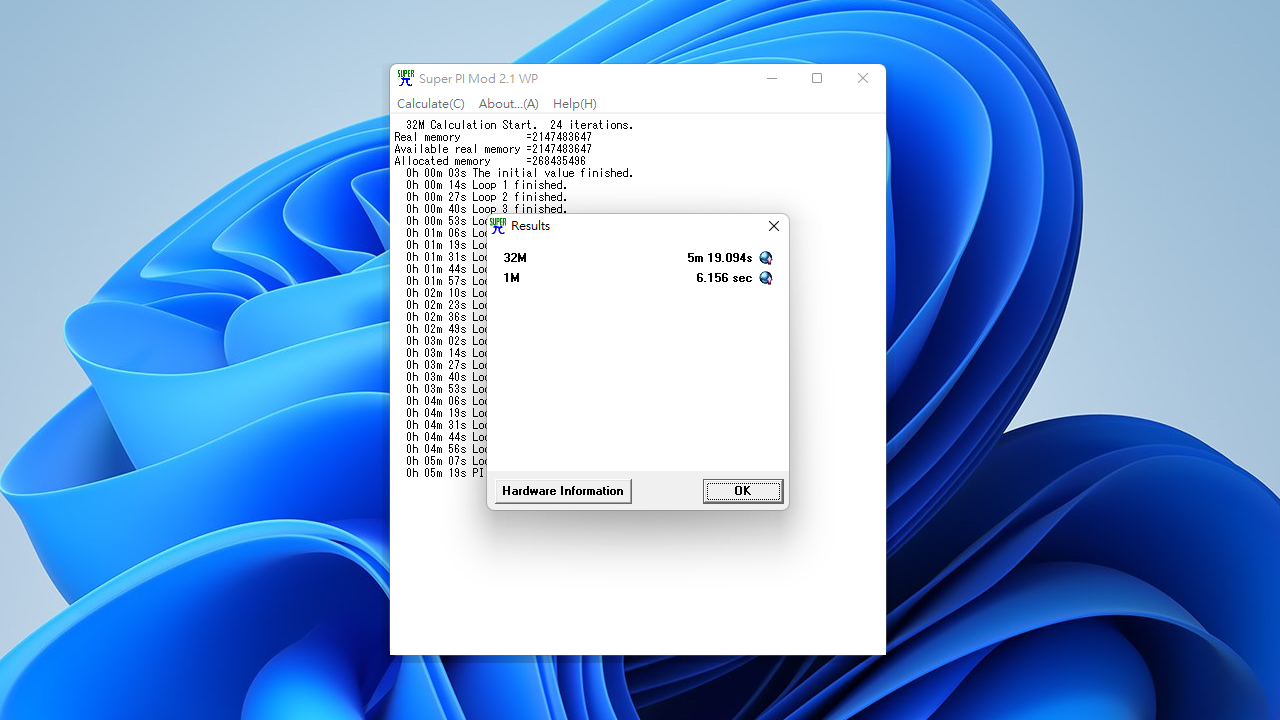Screen dimensions: 1280x720
Task: Open the Calculate menu
Action: click(x=430, y=103)
